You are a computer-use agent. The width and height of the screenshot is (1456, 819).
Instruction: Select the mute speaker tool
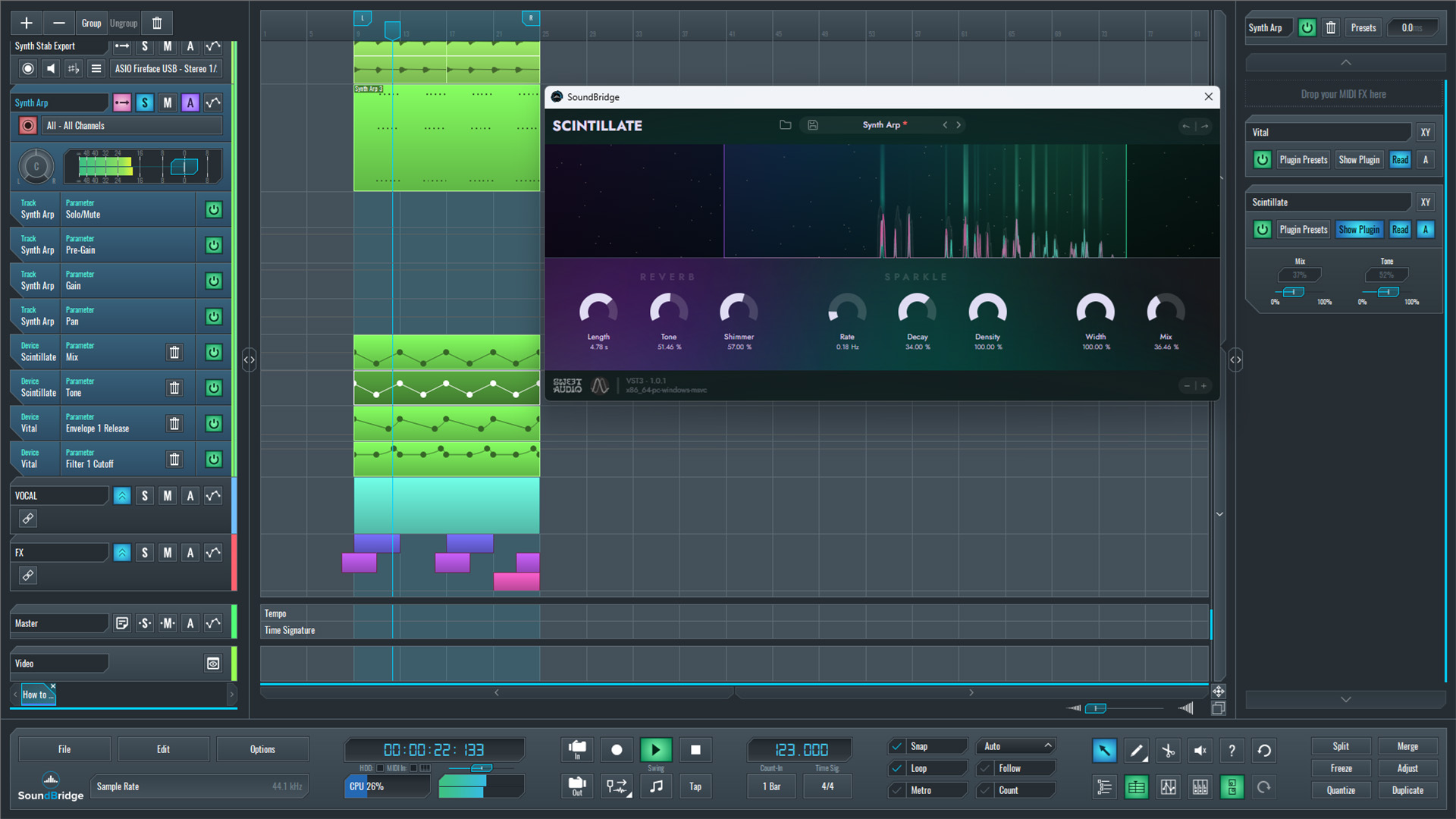(x=1200, y=751)
